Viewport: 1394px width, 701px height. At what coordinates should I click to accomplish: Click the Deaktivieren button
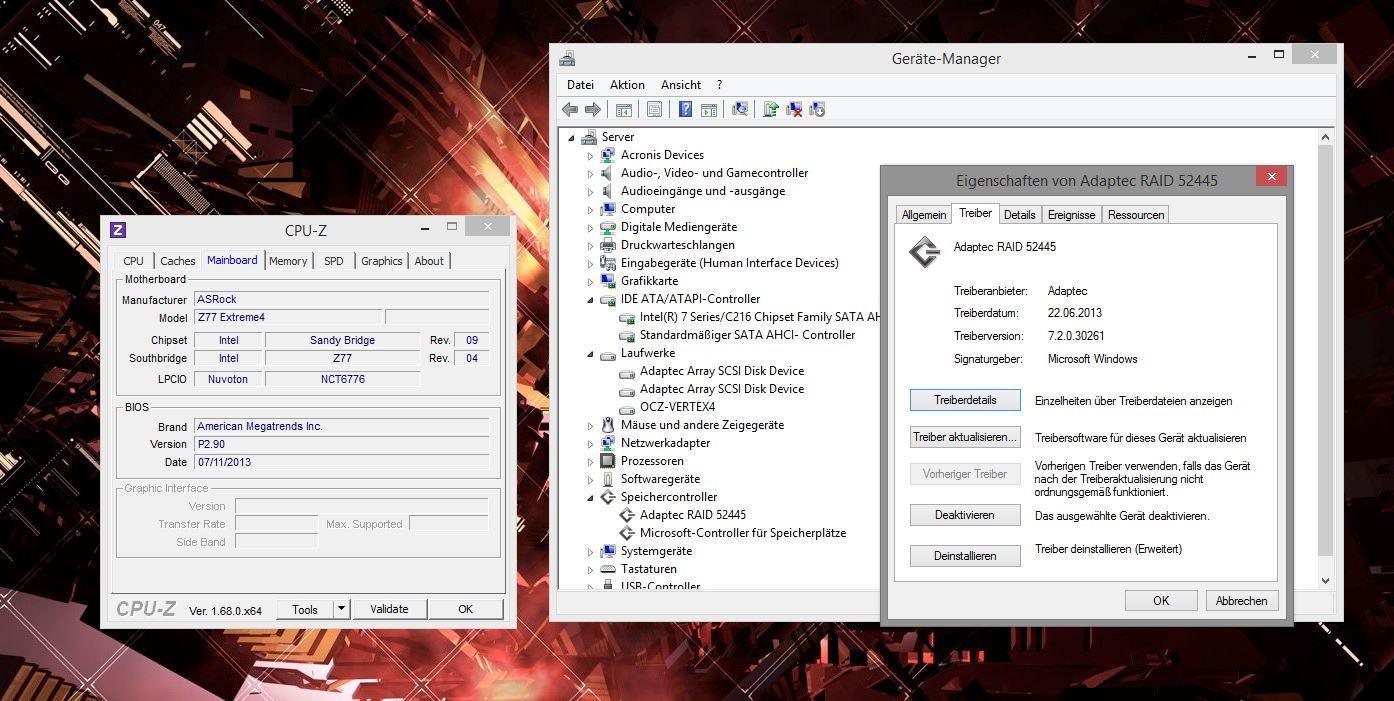(965, 515)
